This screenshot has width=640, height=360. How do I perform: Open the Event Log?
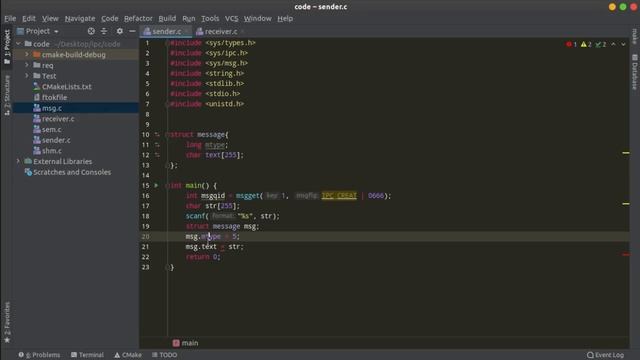[605, 355]
